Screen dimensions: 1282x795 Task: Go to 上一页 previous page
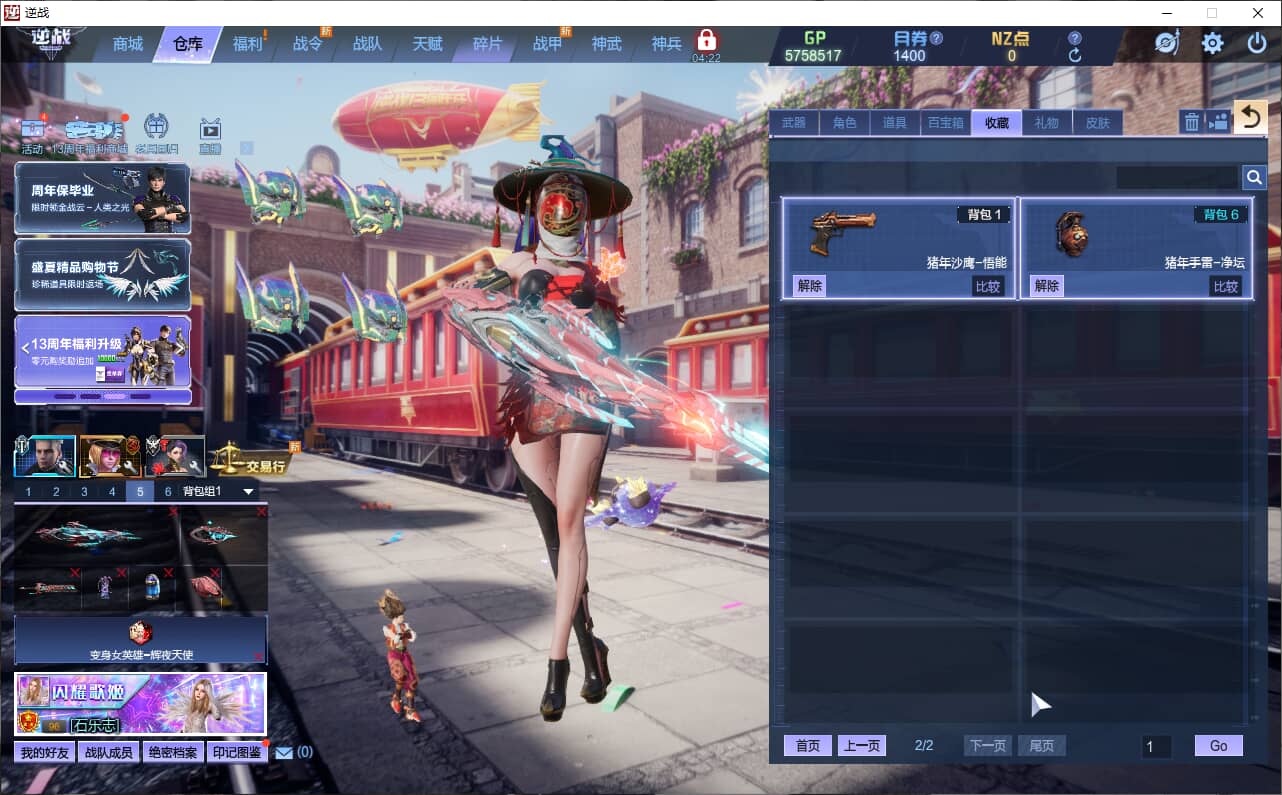coord(862,746)
